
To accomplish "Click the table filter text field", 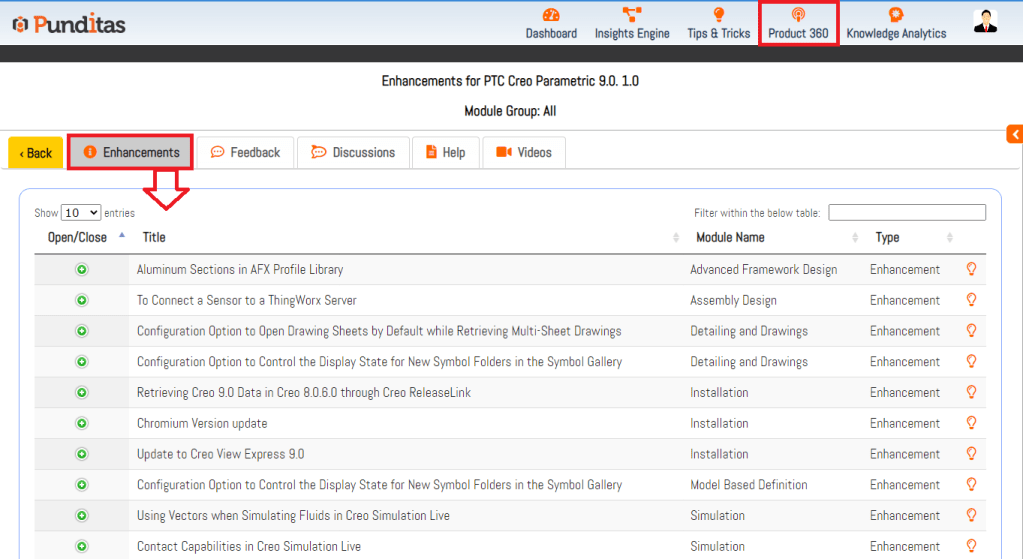I will 906,213.
